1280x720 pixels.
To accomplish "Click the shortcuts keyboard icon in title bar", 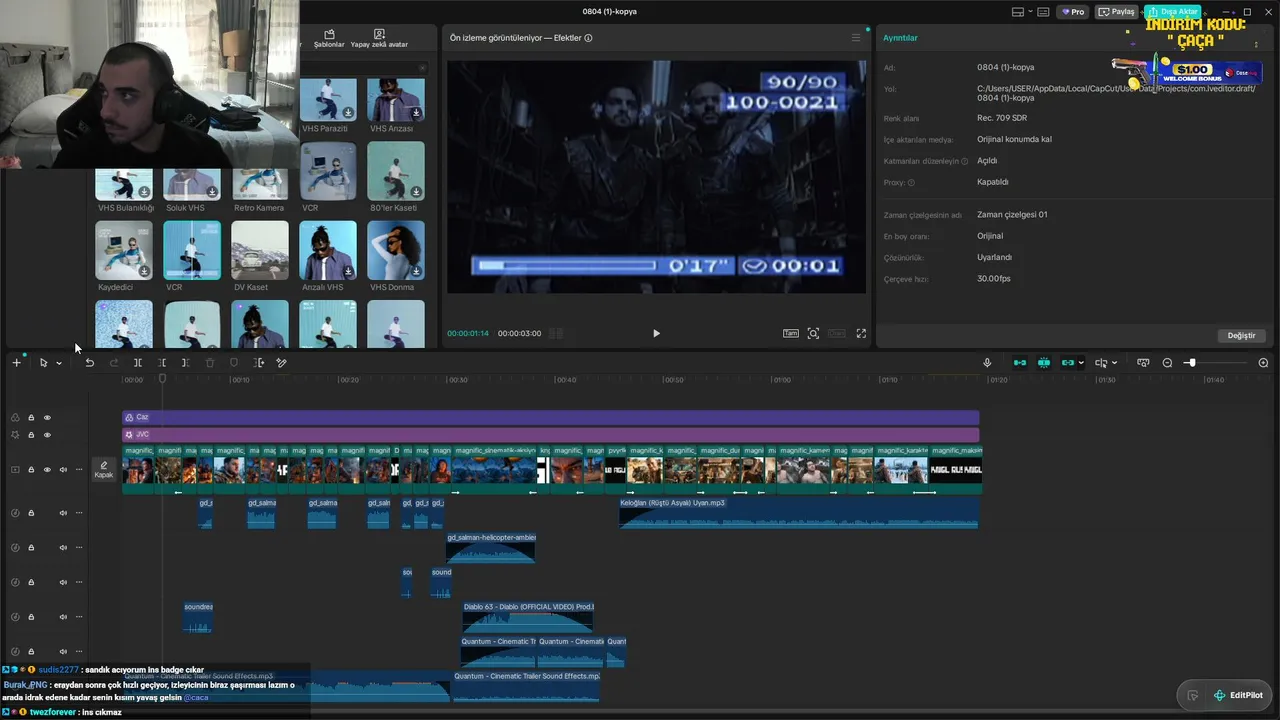I will click(1043, 12).
